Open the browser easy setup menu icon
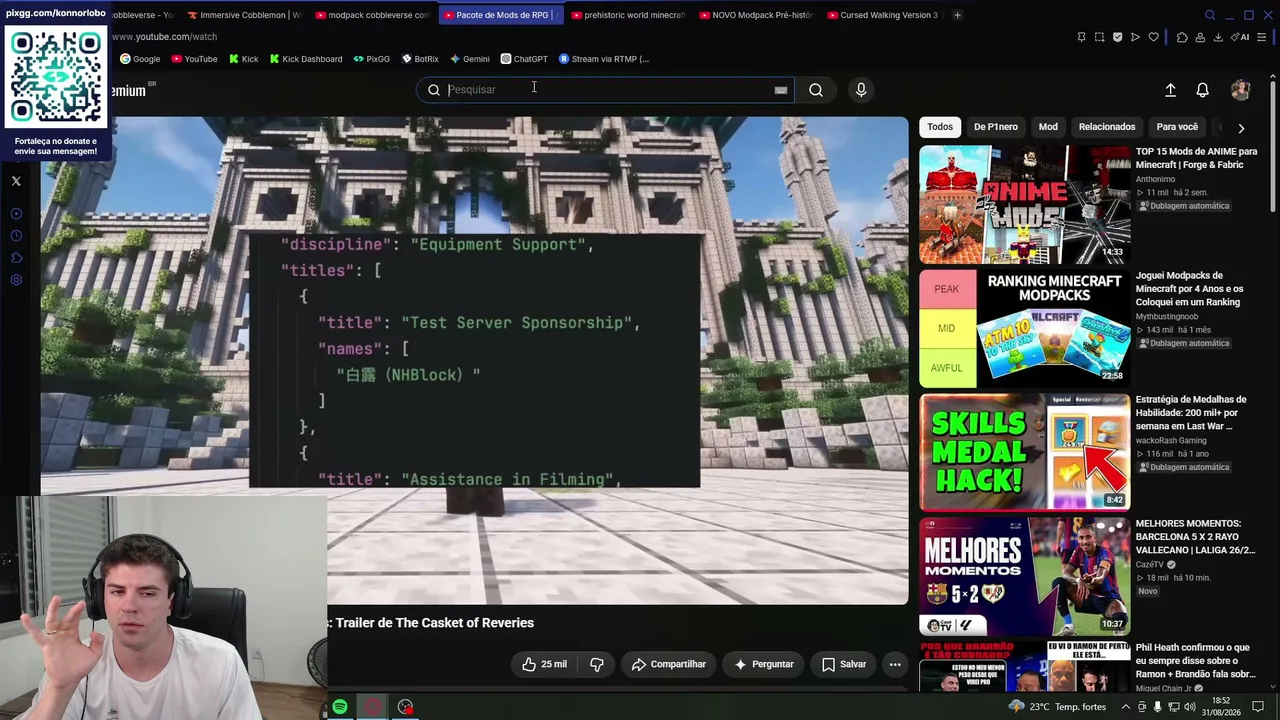Screen dimensions: 1280x720 point(1262,37)
